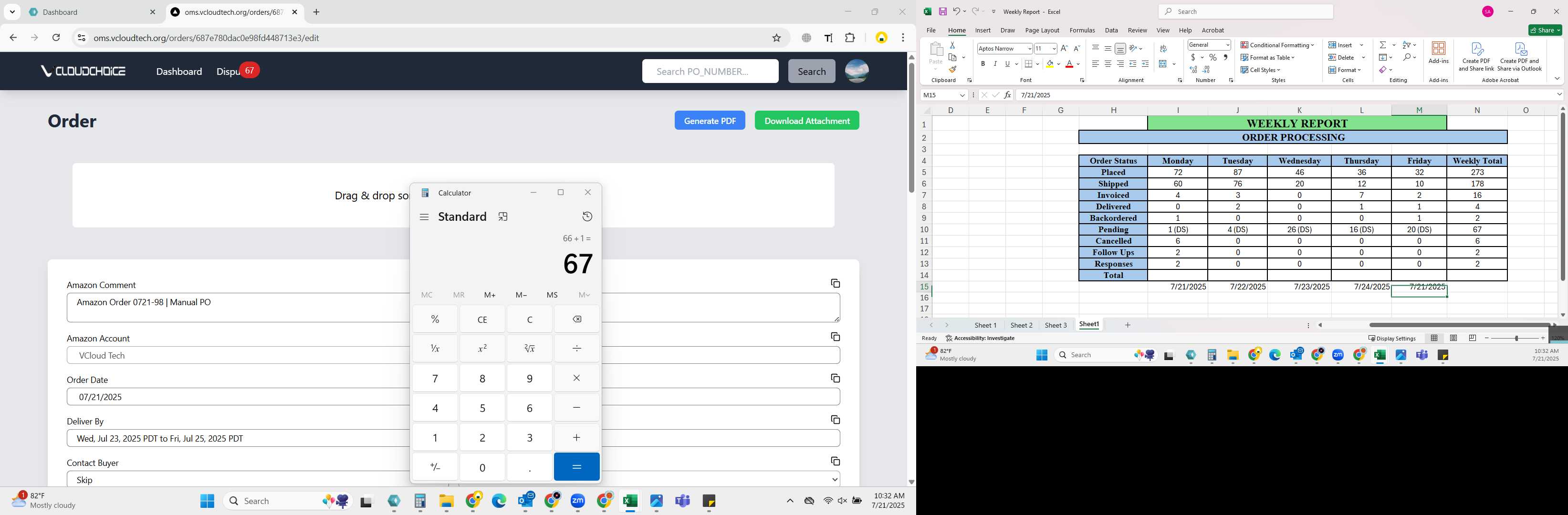This screenshot has height=515, width=1568.
Task: Click the calculator backspace key
Action: click(577, 319)
